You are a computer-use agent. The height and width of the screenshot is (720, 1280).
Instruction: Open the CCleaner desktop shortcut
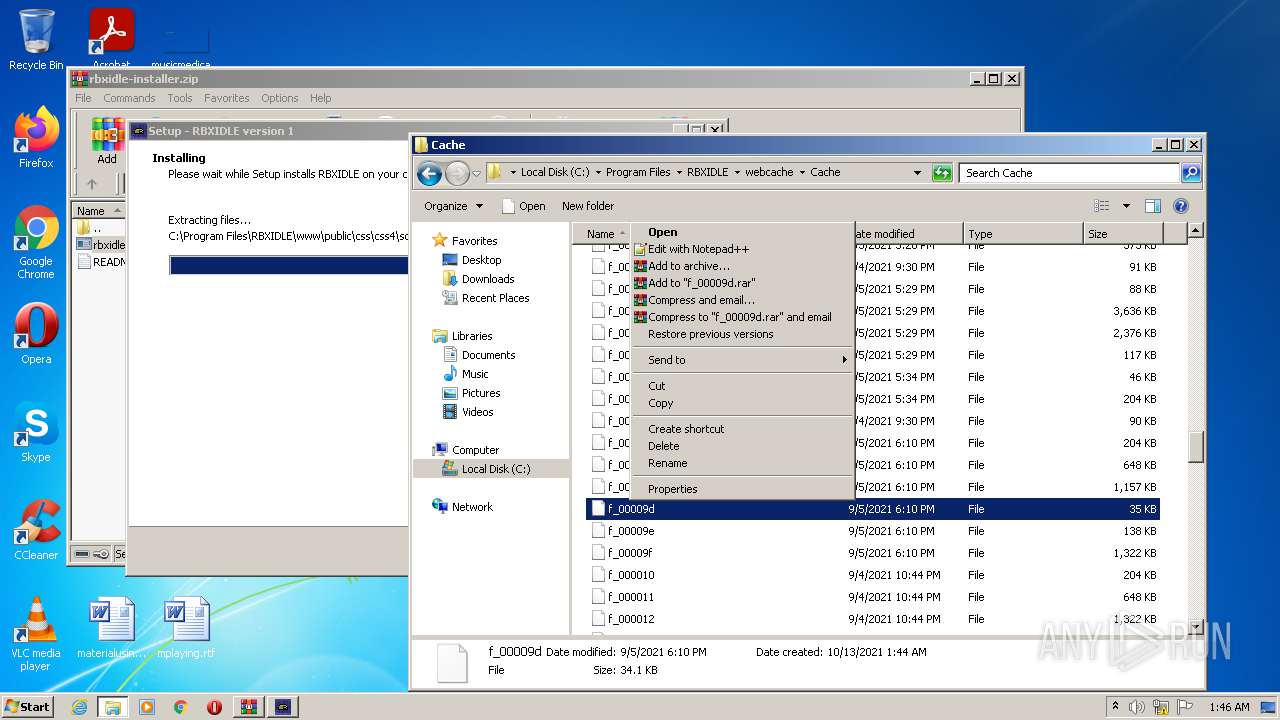(36, 530)
